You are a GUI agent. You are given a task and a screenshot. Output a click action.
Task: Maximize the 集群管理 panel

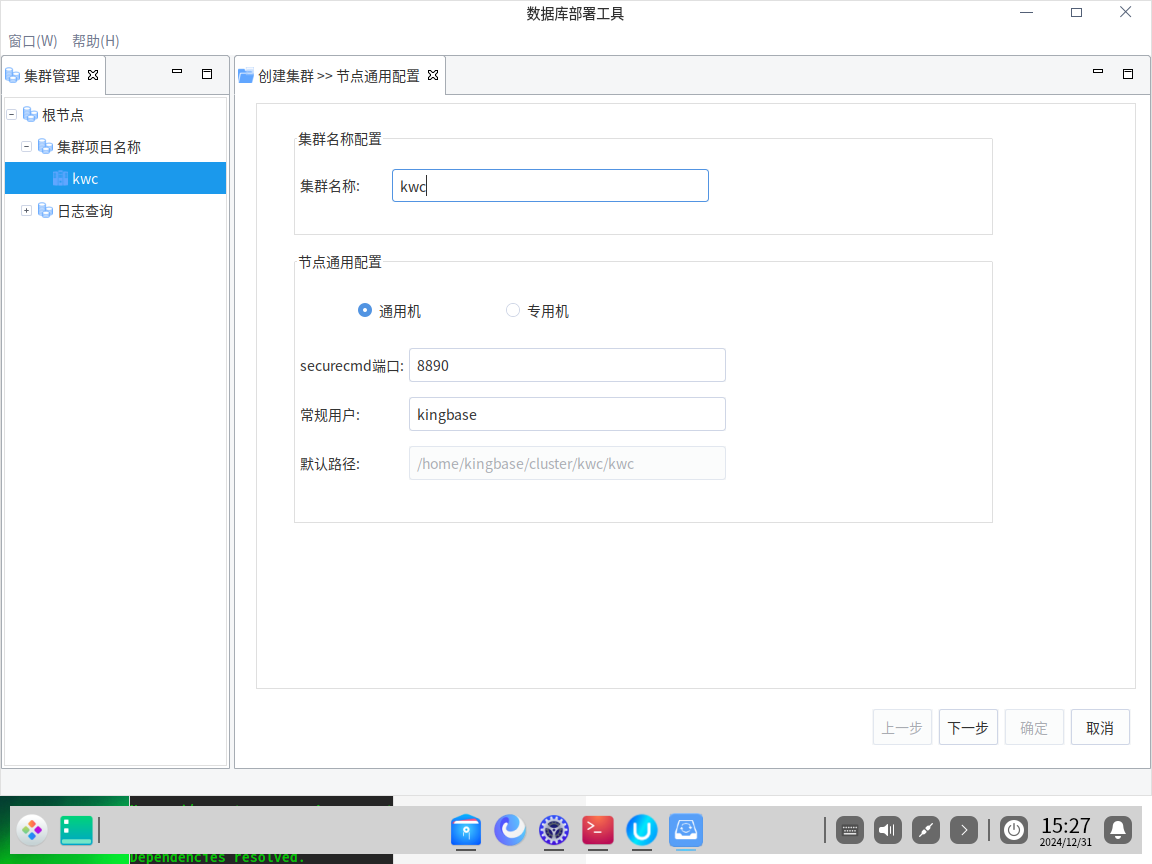click(207, 73)
